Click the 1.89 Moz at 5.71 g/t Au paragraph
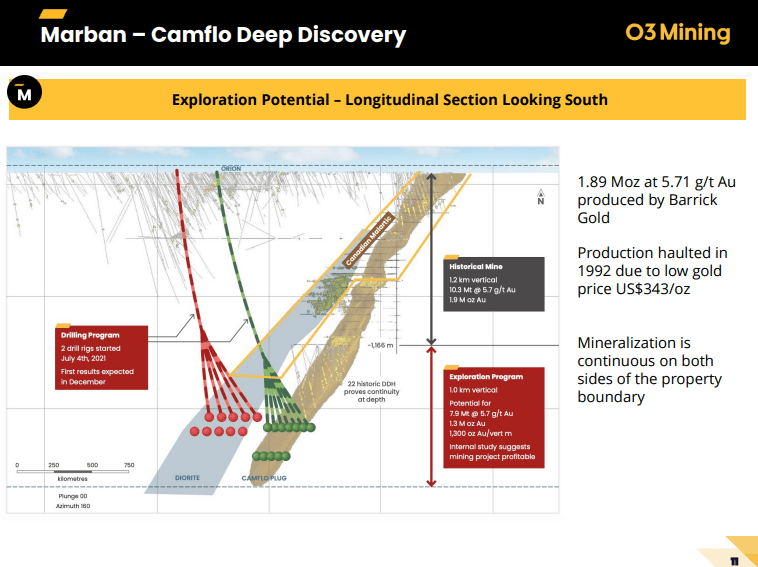The height and width of the screenshot is (567, 758). [656, 200]
